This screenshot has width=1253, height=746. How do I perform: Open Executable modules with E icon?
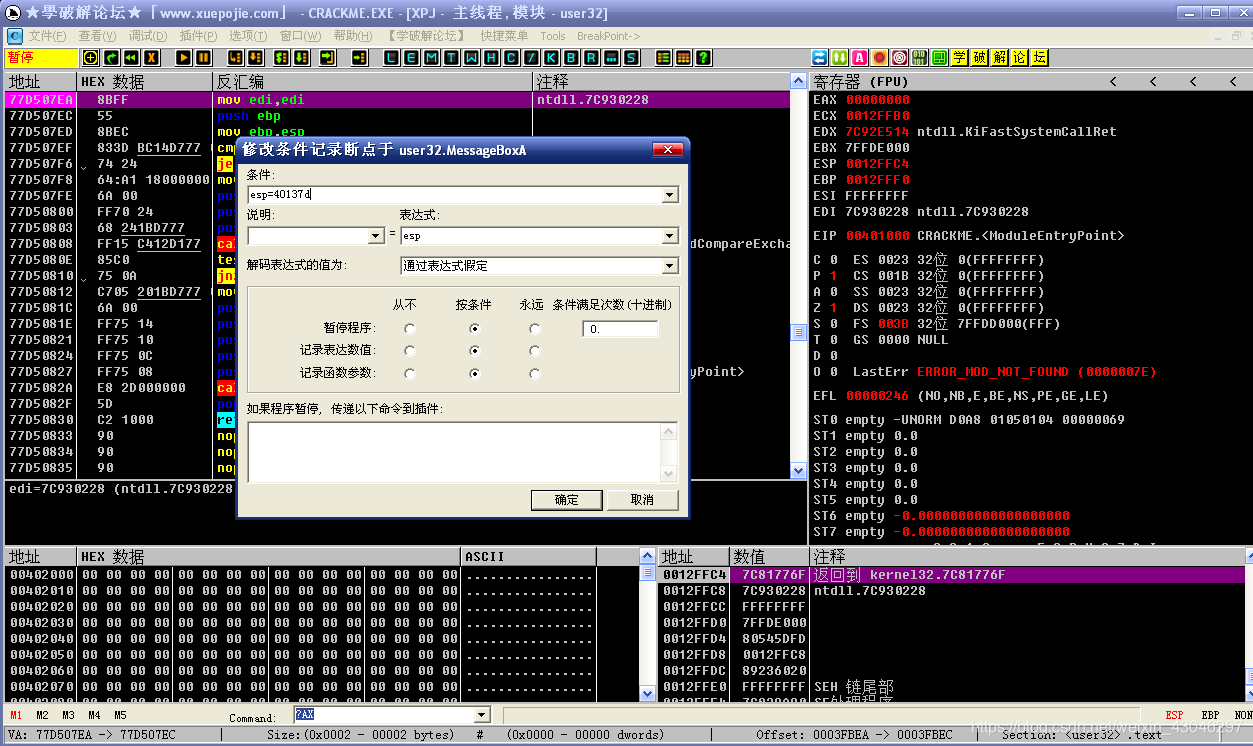pos(411,58)
